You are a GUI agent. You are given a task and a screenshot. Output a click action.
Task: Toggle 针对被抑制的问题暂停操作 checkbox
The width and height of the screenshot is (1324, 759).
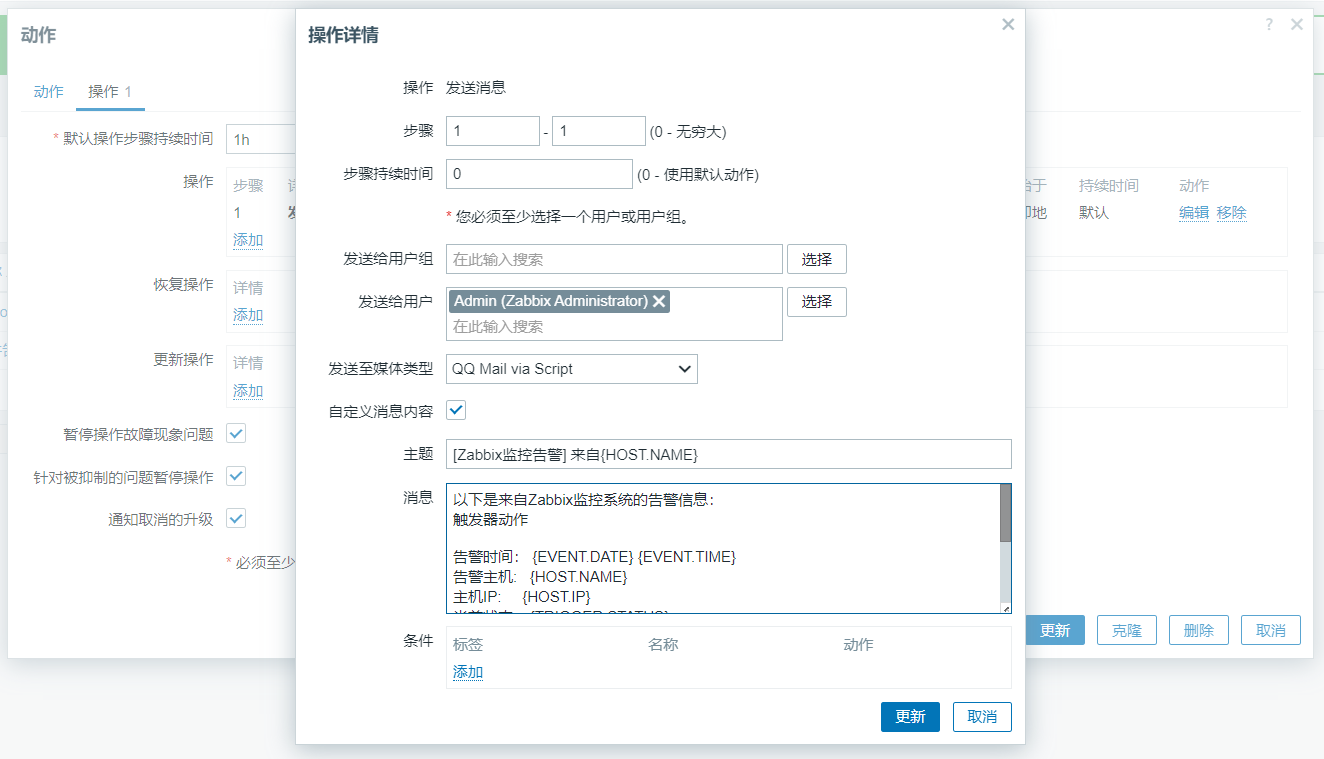pos(236,476)
